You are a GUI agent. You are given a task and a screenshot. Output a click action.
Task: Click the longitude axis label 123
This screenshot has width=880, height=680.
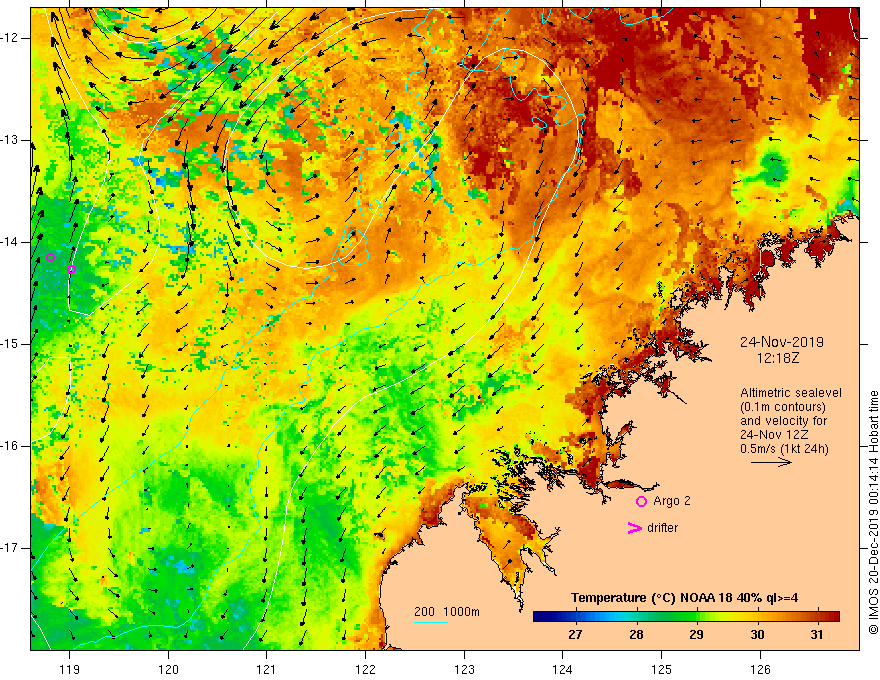click(x=464, y=669)
